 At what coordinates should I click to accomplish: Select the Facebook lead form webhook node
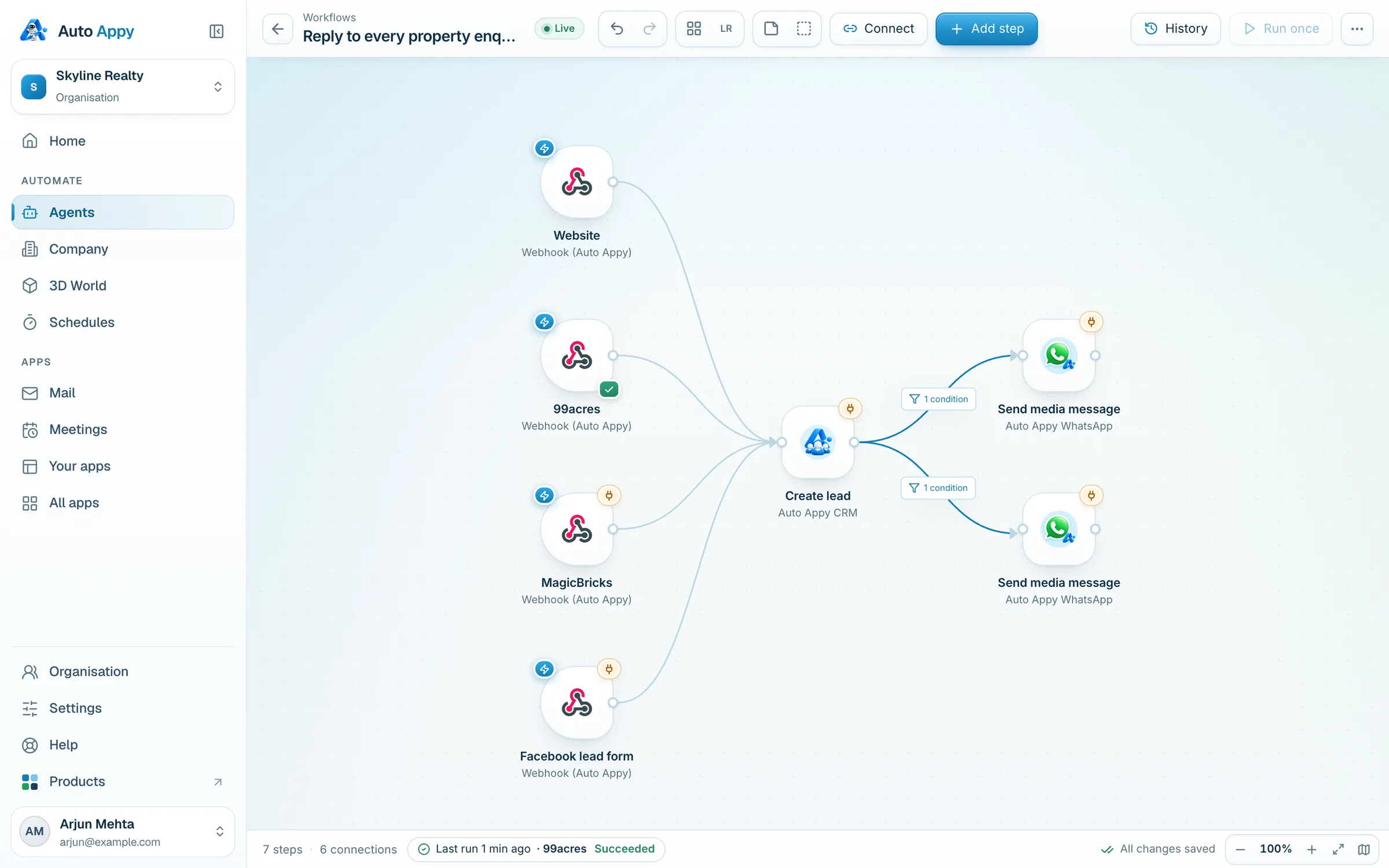point(576,703)
